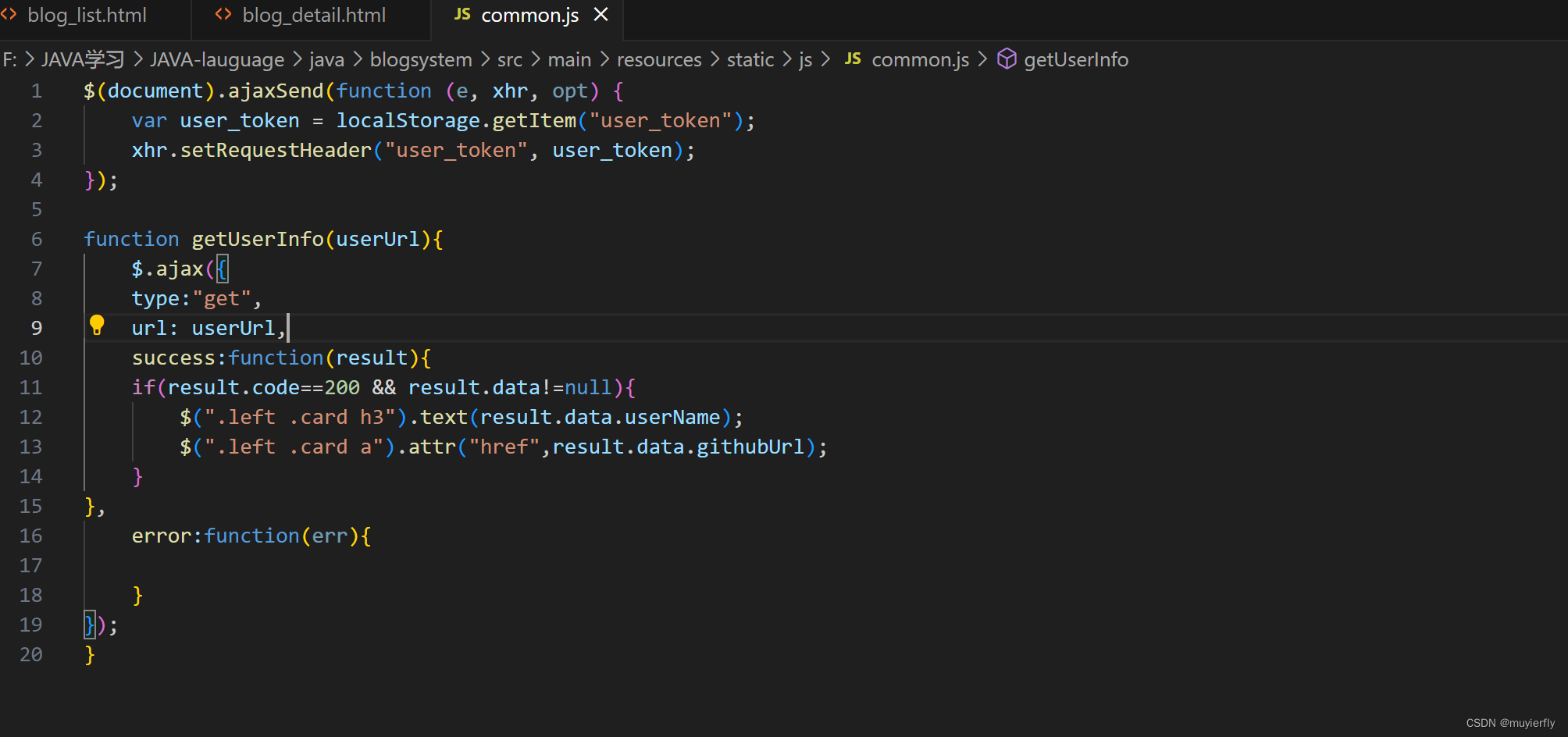Open the js breadcrumb folder
Viewport: 1568px width, 737px height.
[x=806, y=60]
